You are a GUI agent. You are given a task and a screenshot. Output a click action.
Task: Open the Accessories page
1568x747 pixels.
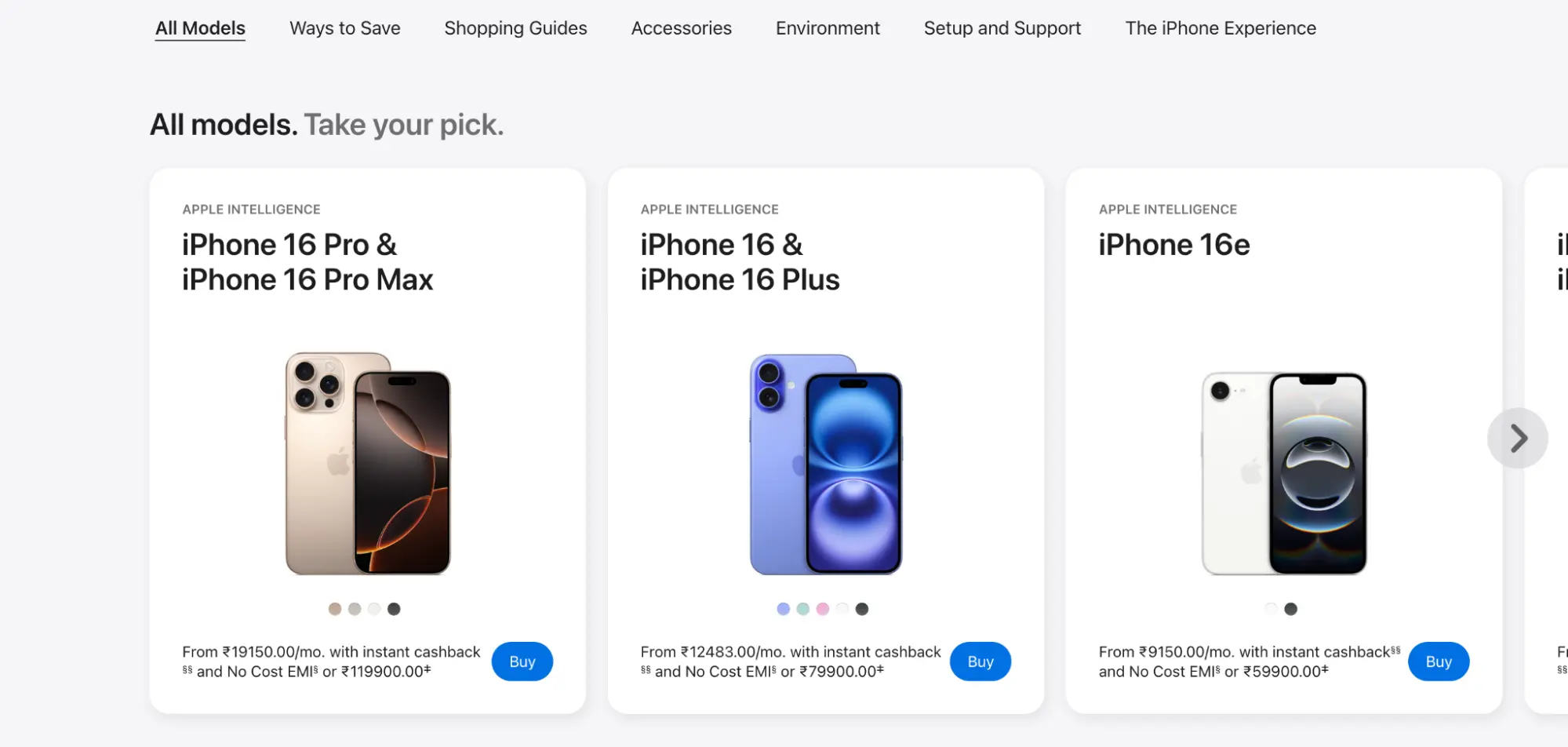click(x=681, y=28)
